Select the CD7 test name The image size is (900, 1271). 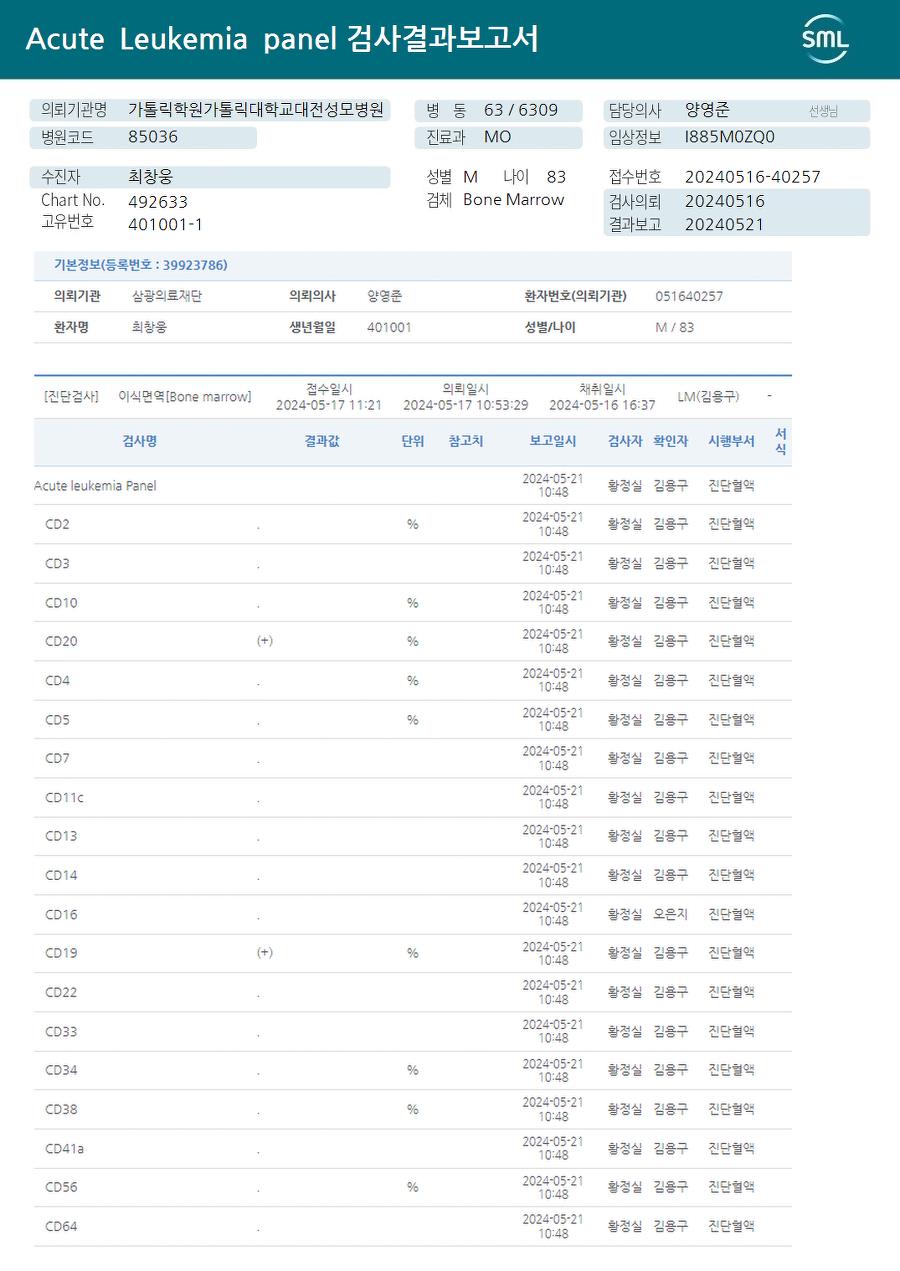pyautogui.click(x=57, y=759)
